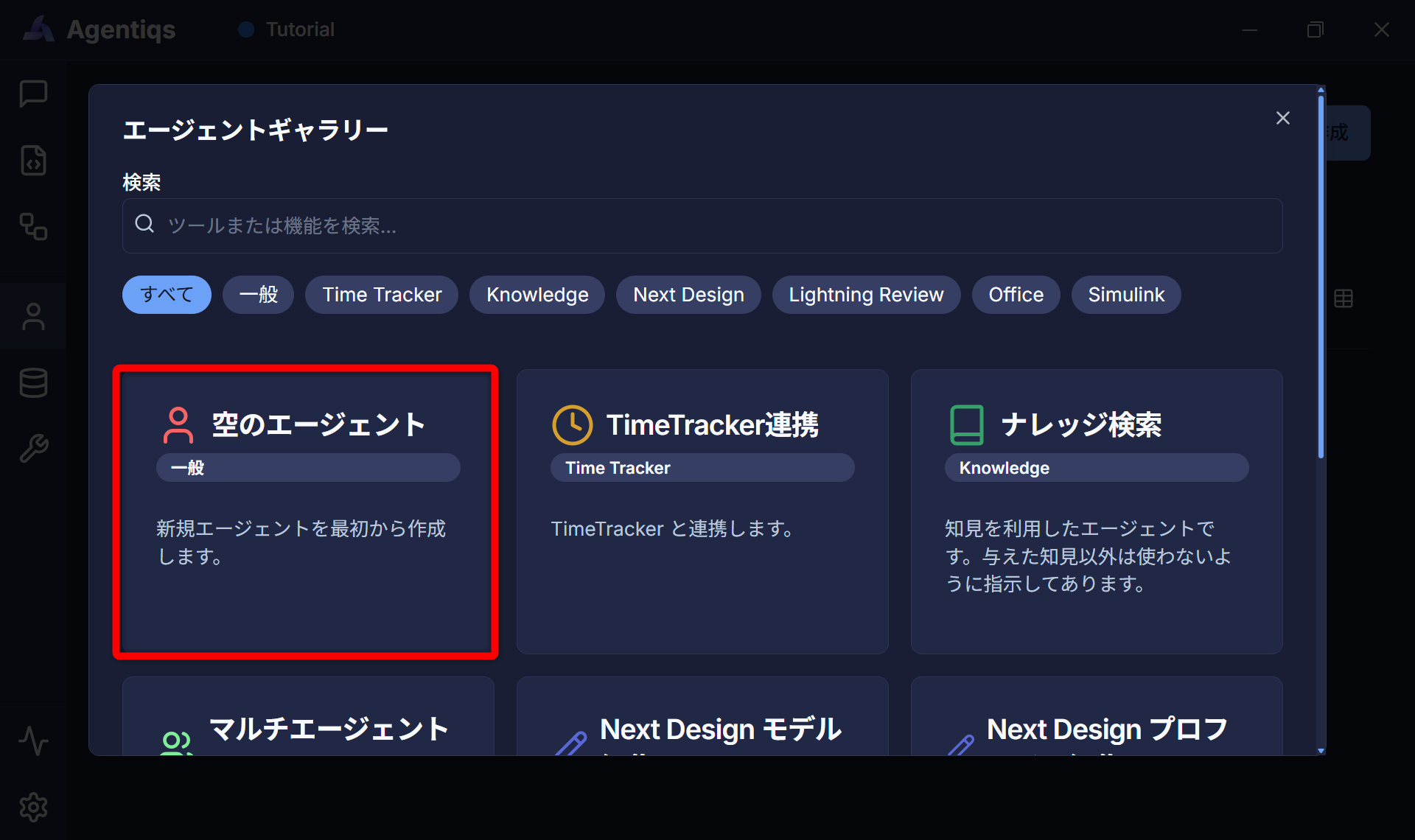Close the agent gallery dialog
The height and width of the screenshot is (840, 1415).
pos(1283,118)
